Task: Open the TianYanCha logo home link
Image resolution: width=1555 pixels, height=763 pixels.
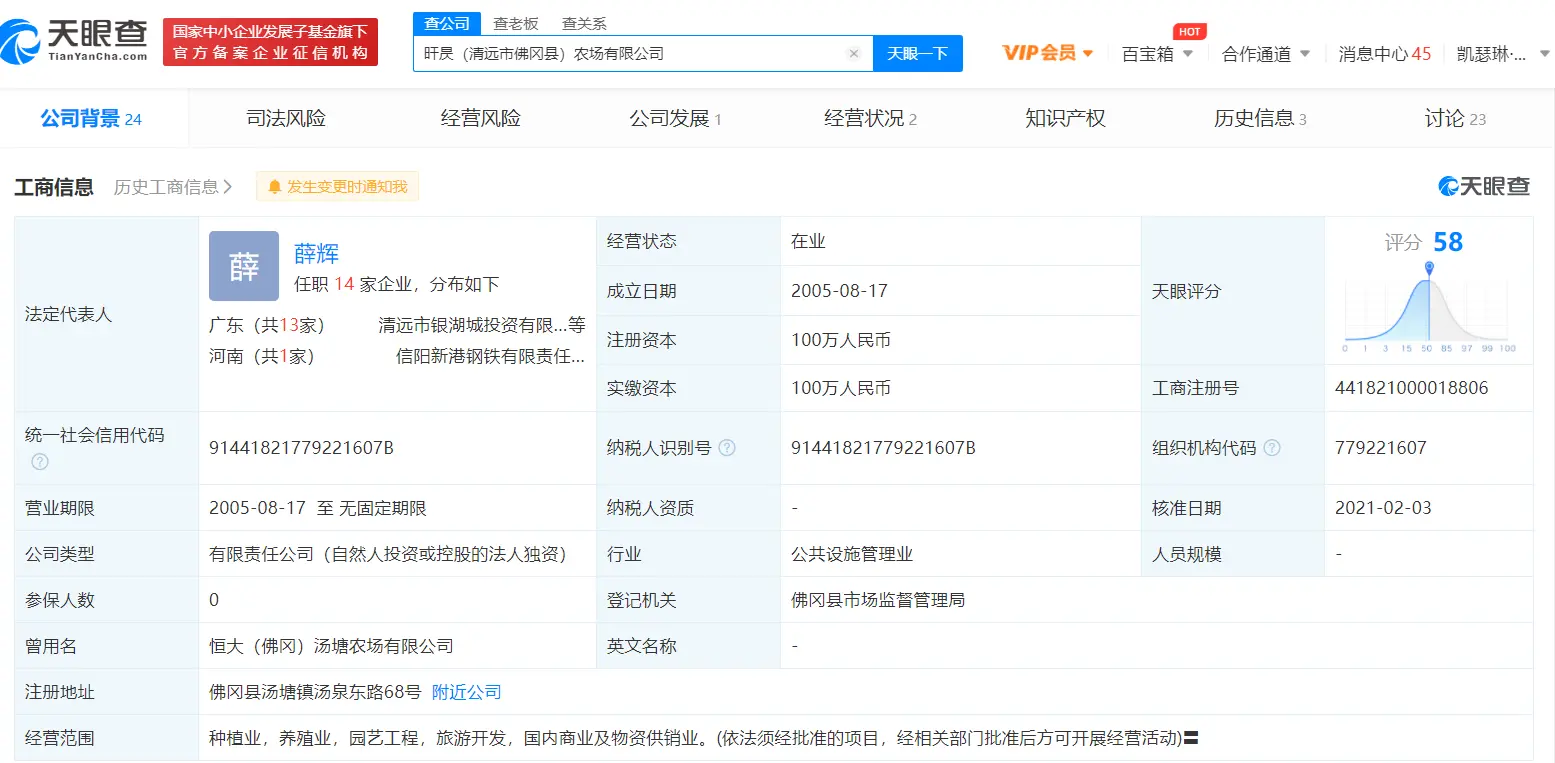Action: 75,42
